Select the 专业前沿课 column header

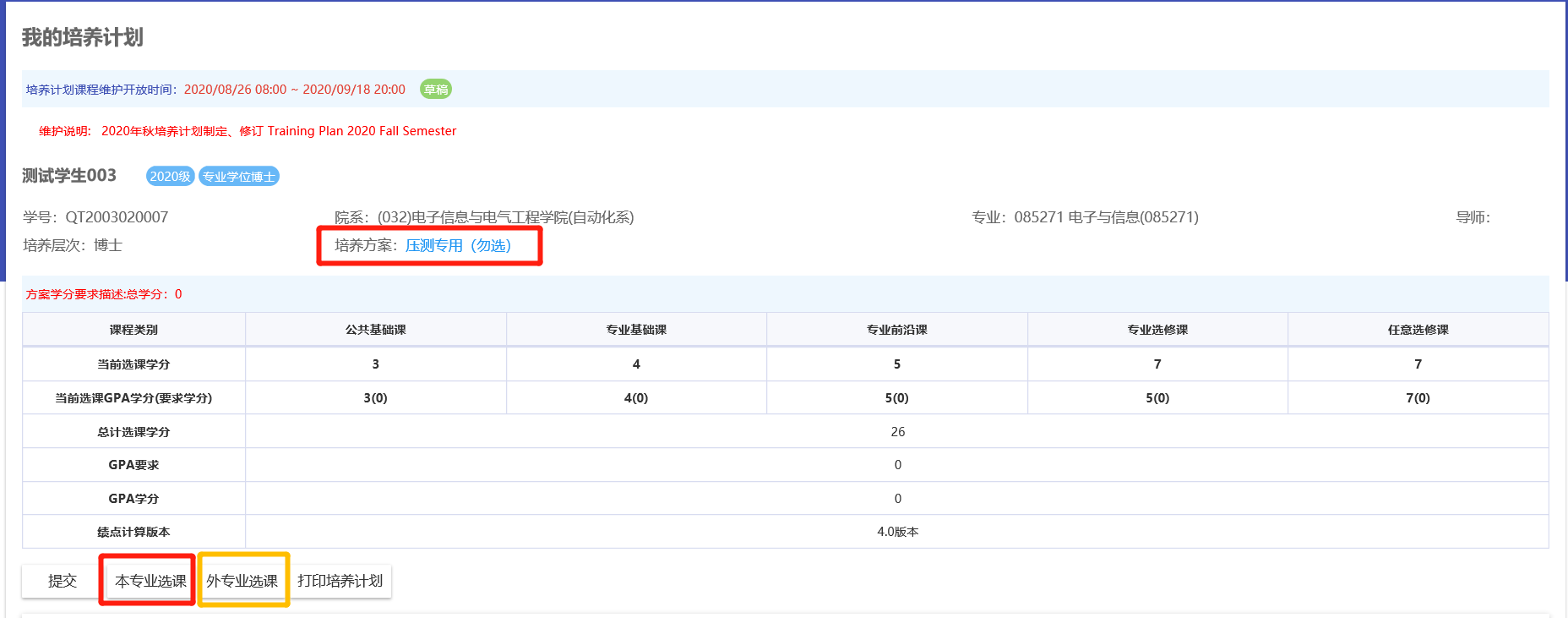(x=896, y=330)
